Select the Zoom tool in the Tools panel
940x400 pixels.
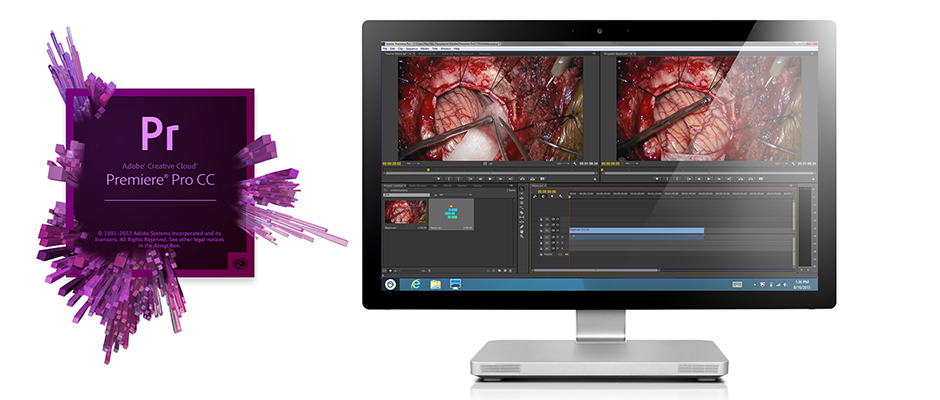click(522, 236)
